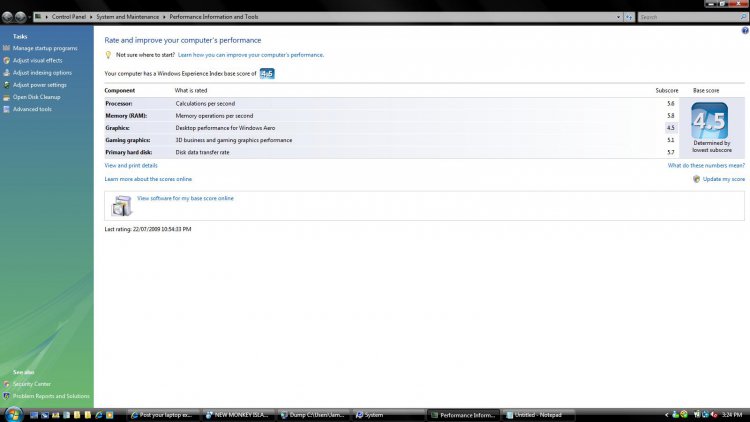Image resolution: width=750 pixels, height=422 pixels.
Task: Click 'Disk data transfer rate' text
Action: click(202, 153)
